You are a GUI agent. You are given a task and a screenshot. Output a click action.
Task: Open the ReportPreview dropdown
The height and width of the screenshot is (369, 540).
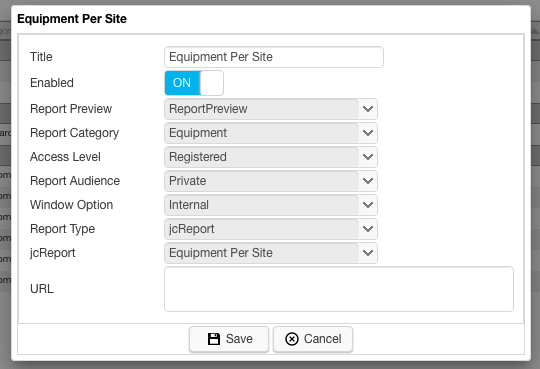[271, 109]
